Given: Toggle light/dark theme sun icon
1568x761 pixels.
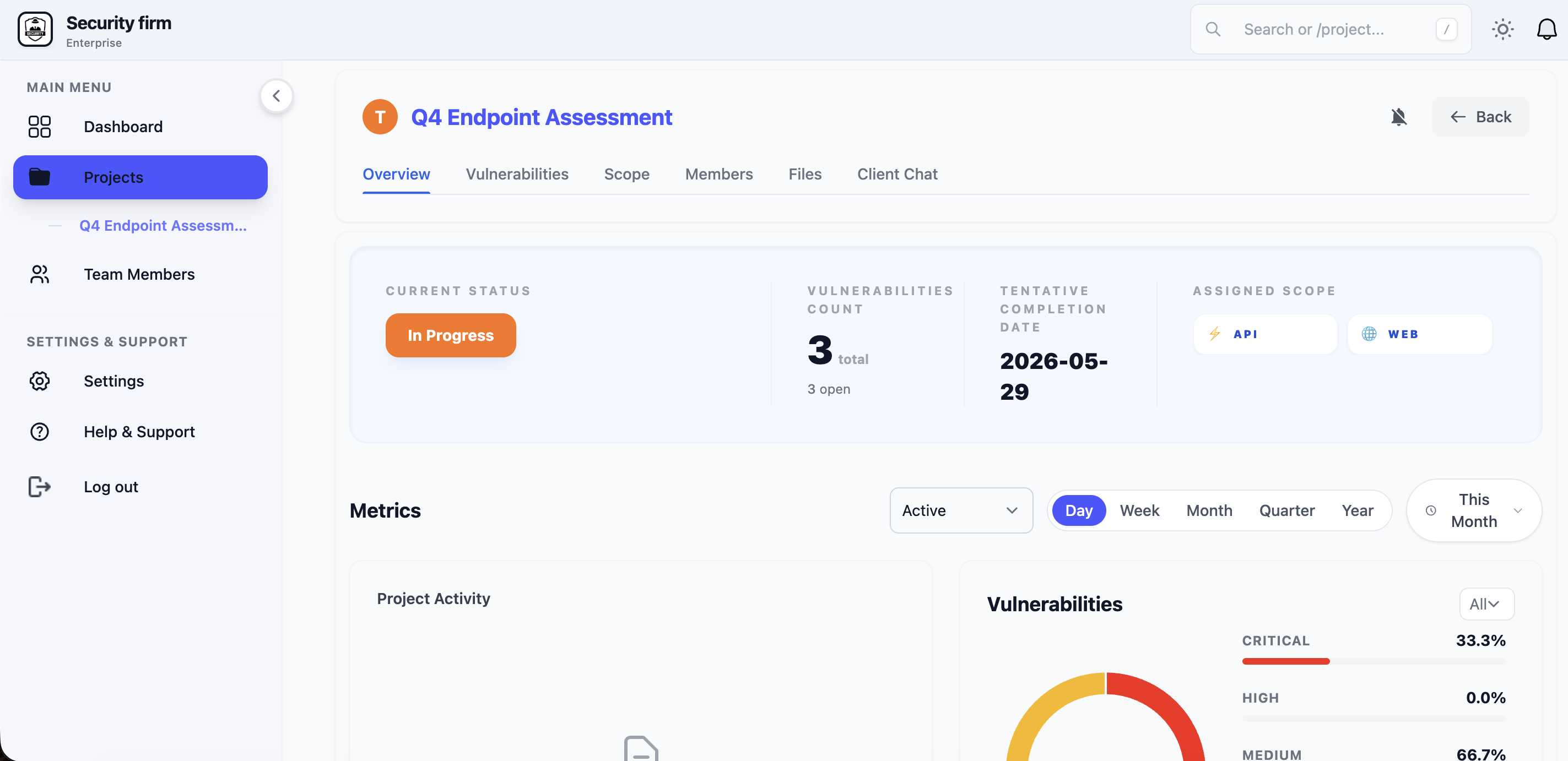Looking at the screenshot, I should pyautogui.click(x=1502, y=29).
